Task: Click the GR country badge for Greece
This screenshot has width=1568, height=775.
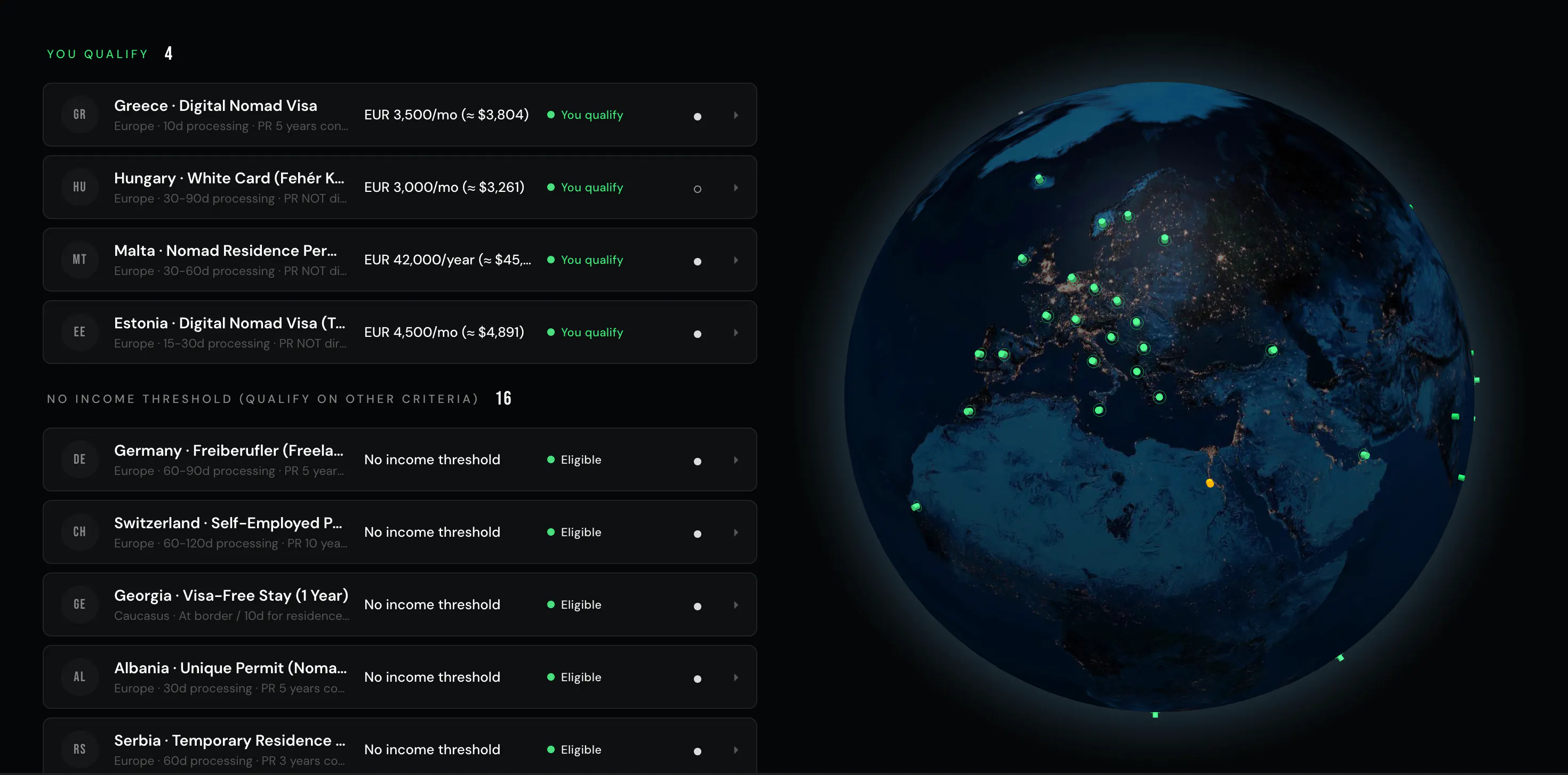Action: click(80, 115)
